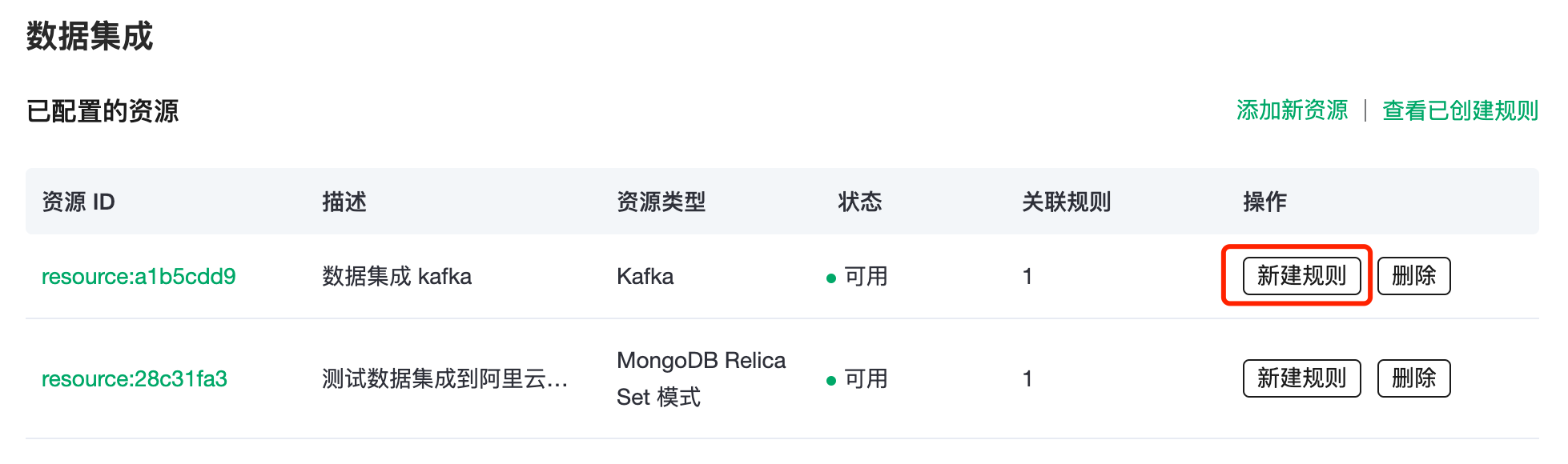Select the 描述 column header
1568x464 pixels.
click(344, 202)
